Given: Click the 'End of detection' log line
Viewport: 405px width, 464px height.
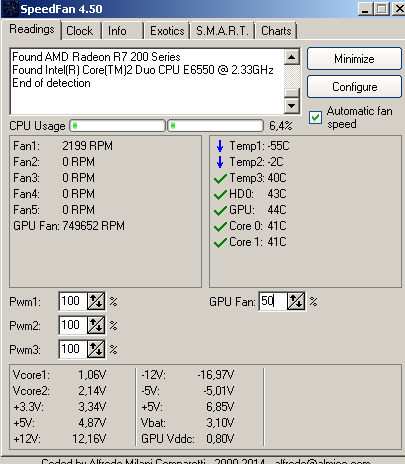Looking at the screenshot, I should point(51,83).
